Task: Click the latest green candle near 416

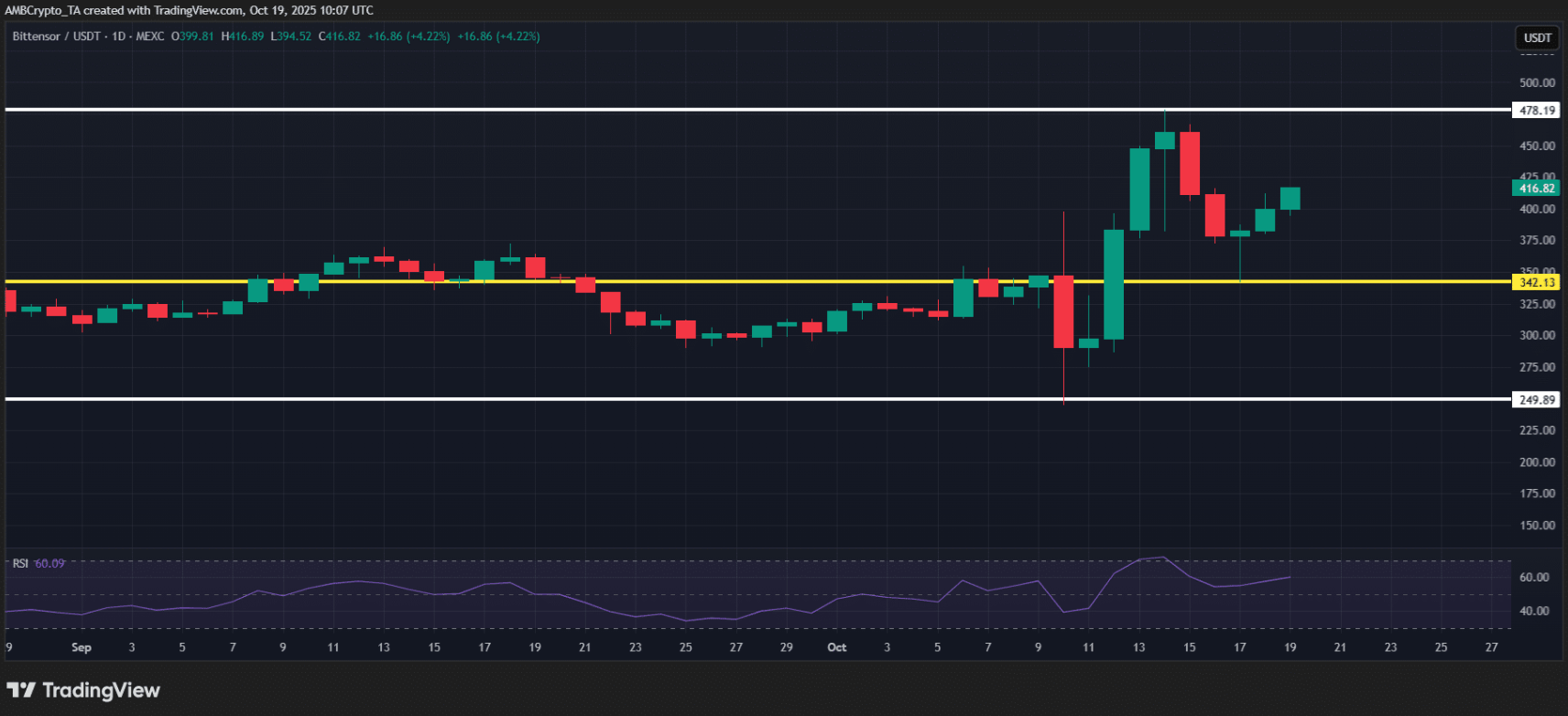Action: click(1290, 199)
